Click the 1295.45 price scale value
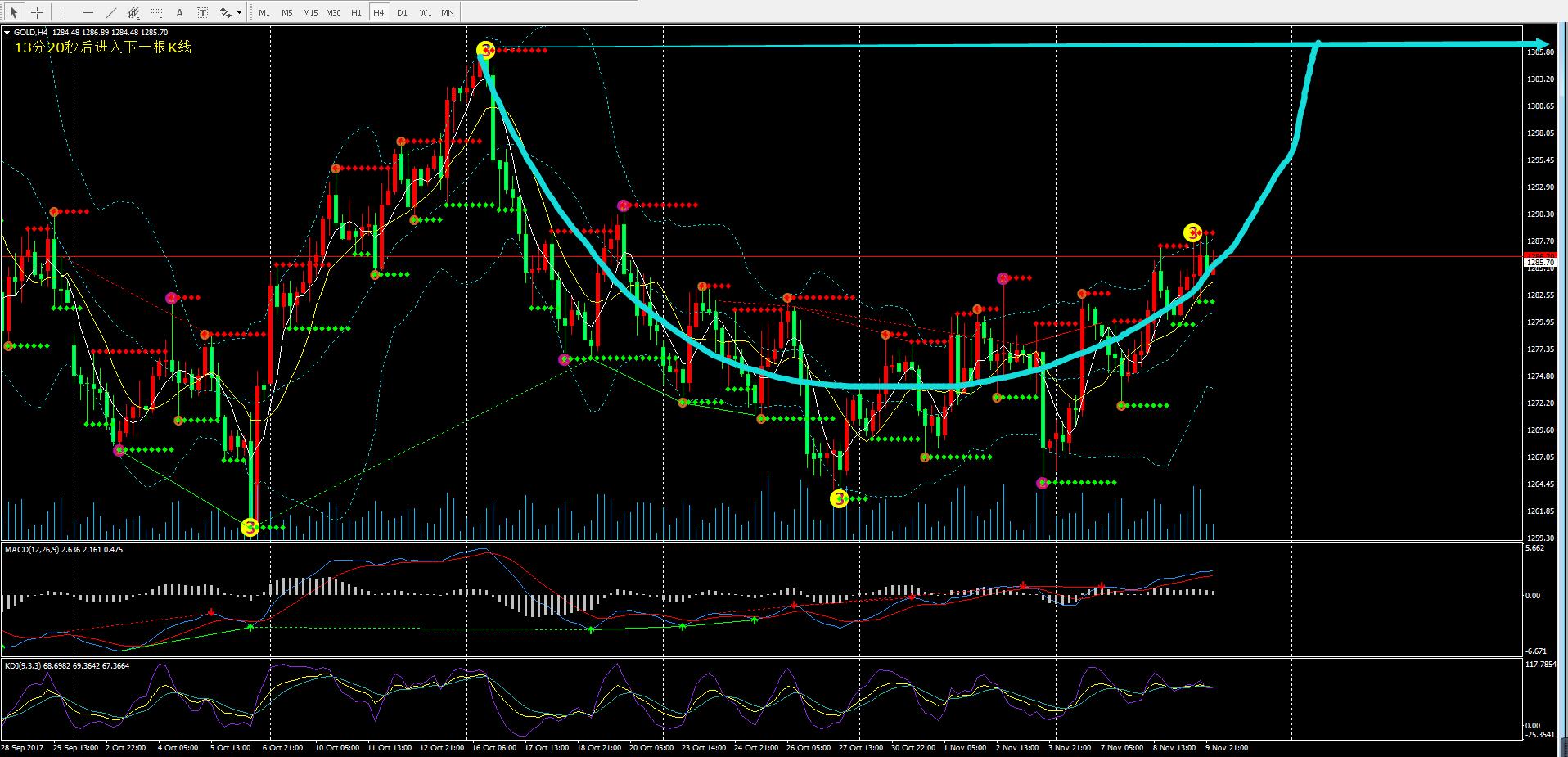1568x757 pixels. pos(1539,160)
